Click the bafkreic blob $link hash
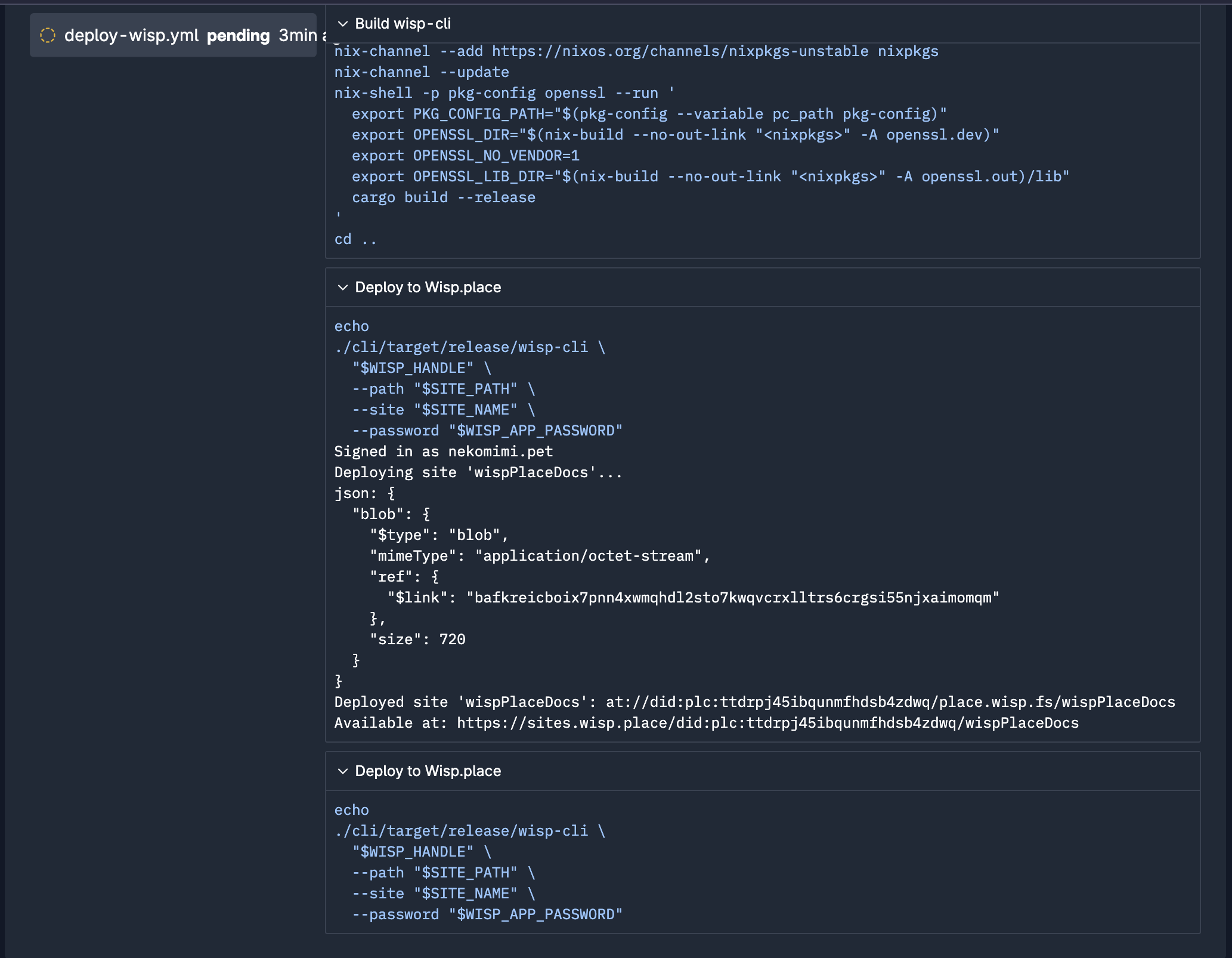 pos(732,598)
